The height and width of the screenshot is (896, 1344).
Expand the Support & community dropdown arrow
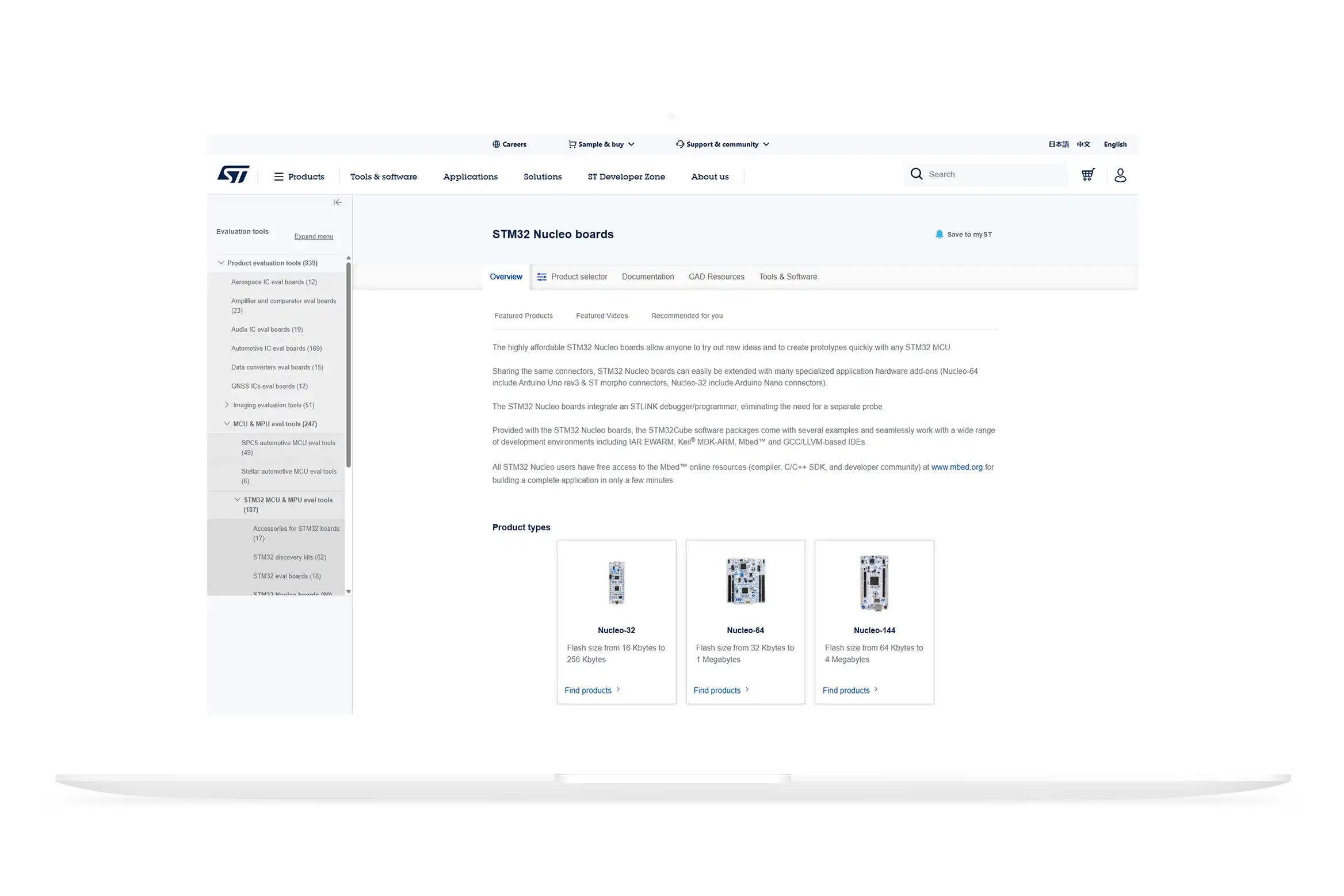tap(766, 144)
